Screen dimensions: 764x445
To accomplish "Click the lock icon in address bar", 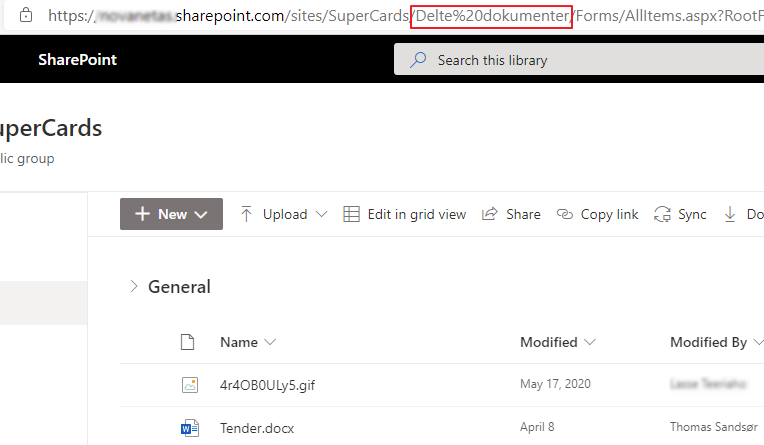I will pos(26,16).
